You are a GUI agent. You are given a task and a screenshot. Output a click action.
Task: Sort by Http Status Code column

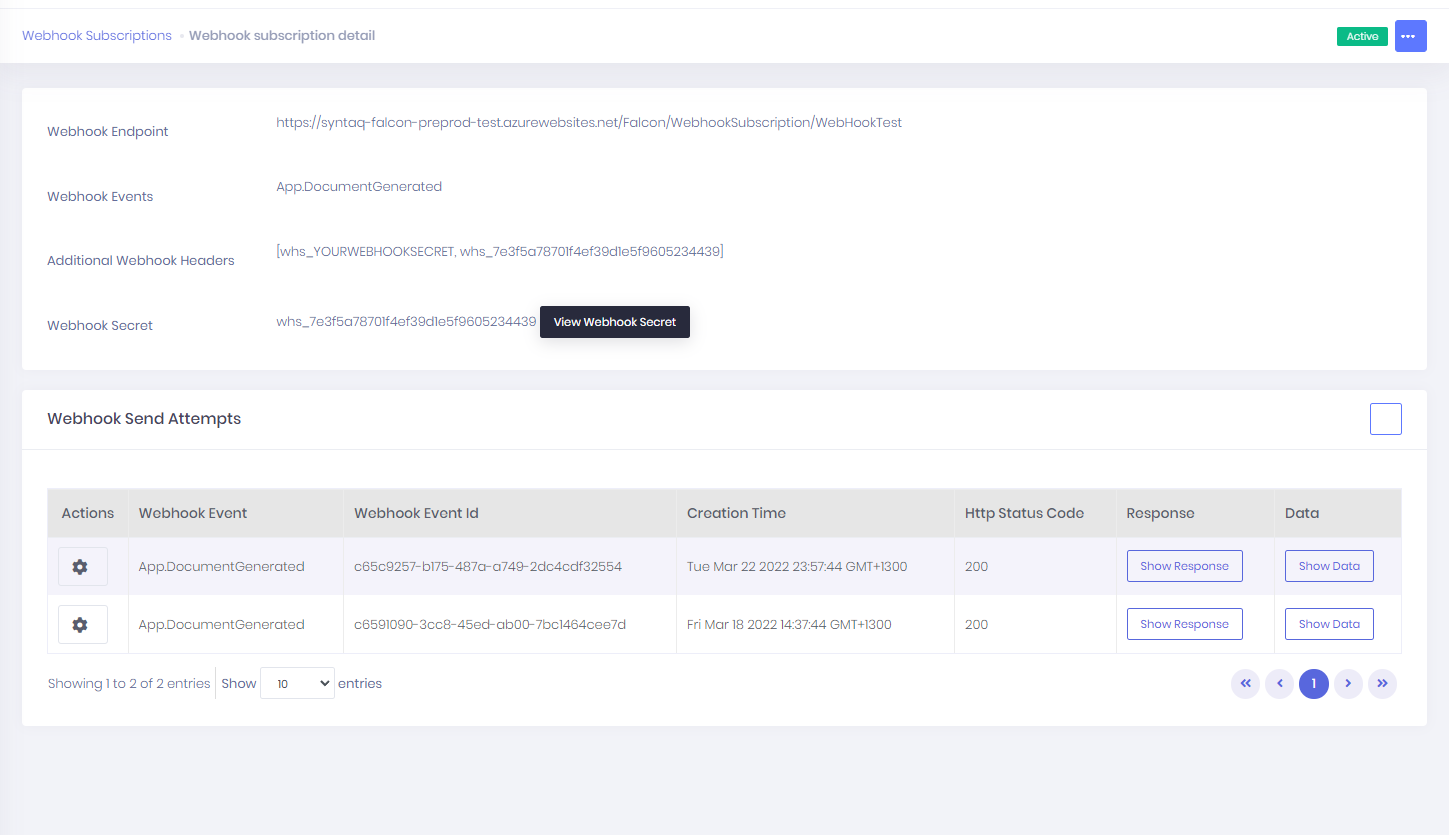(x=1024, y=513)
